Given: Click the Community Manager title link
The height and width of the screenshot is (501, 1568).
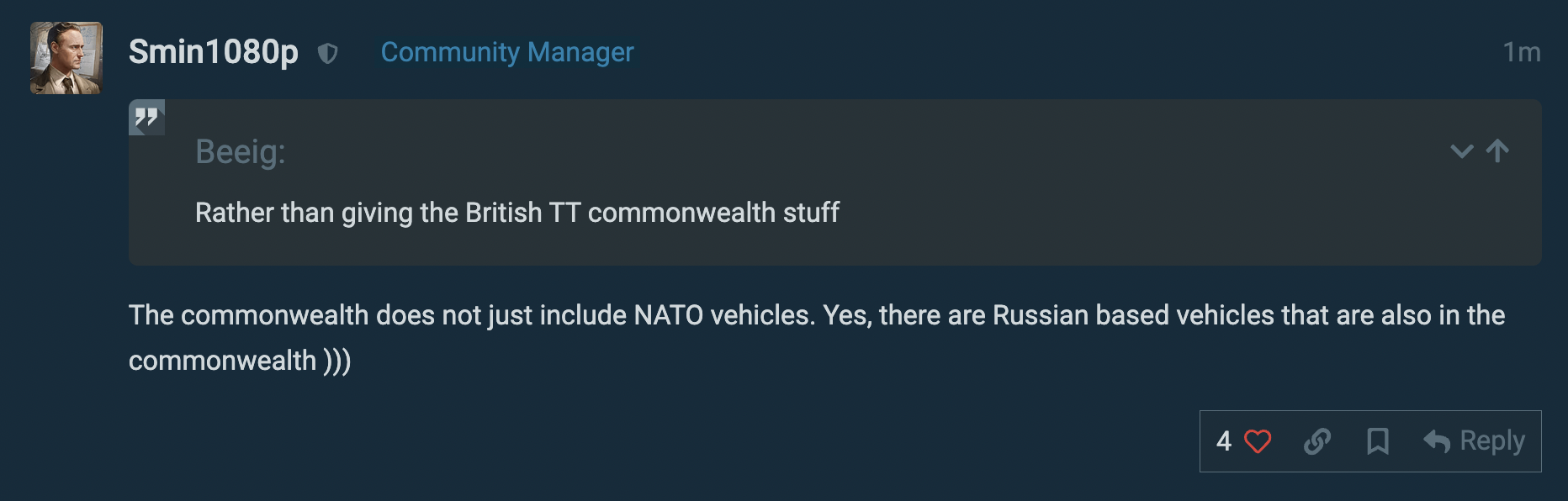Looking at the screenshot, I should (x=507, y=52).
